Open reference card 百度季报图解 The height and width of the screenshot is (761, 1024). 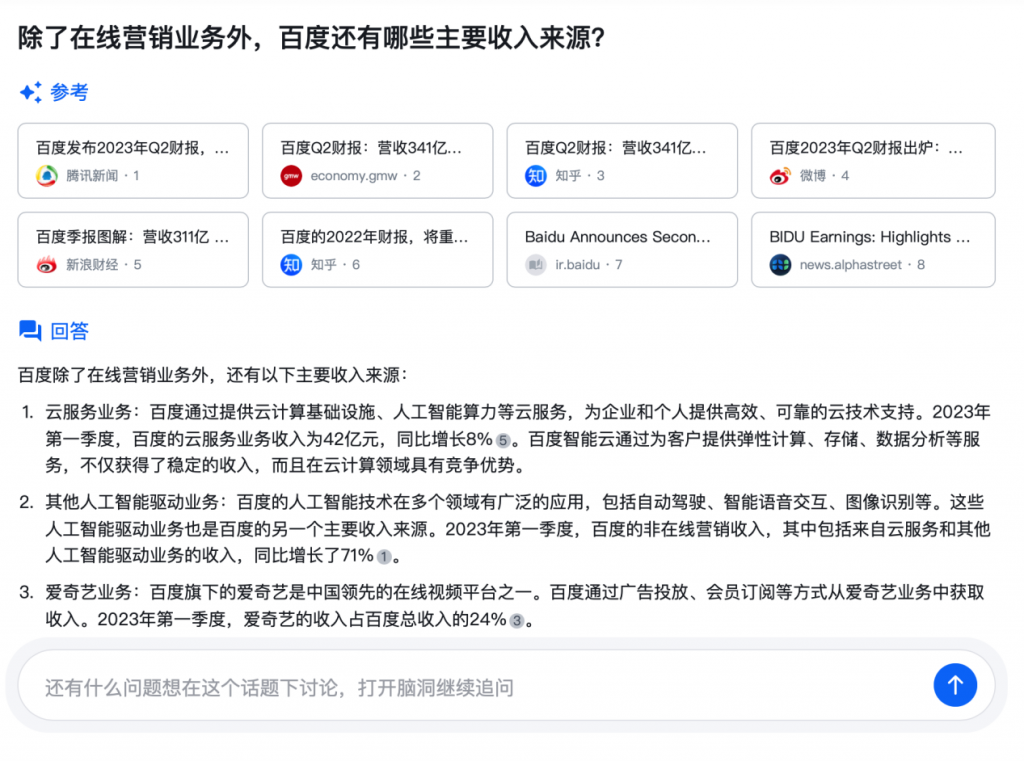(x=133, y=250)
